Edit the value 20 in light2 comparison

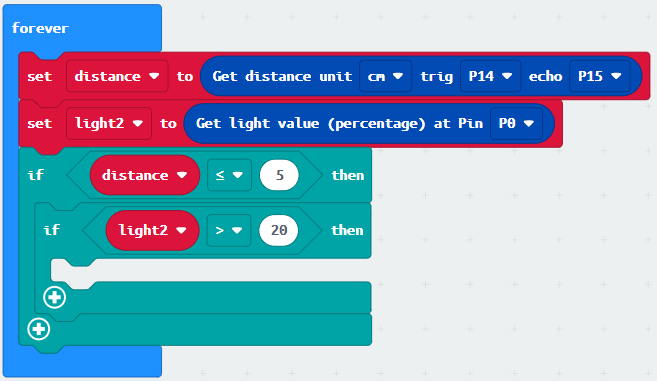point(279,231)
